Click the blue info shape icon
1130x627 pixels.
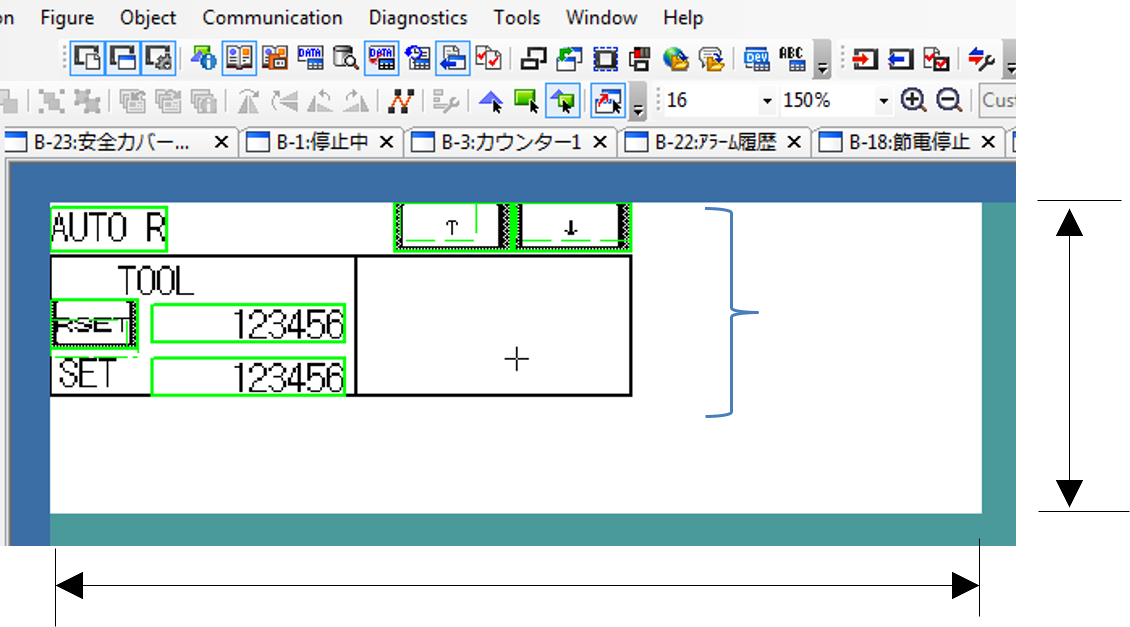pyautogui.click(x=203, y=58)
